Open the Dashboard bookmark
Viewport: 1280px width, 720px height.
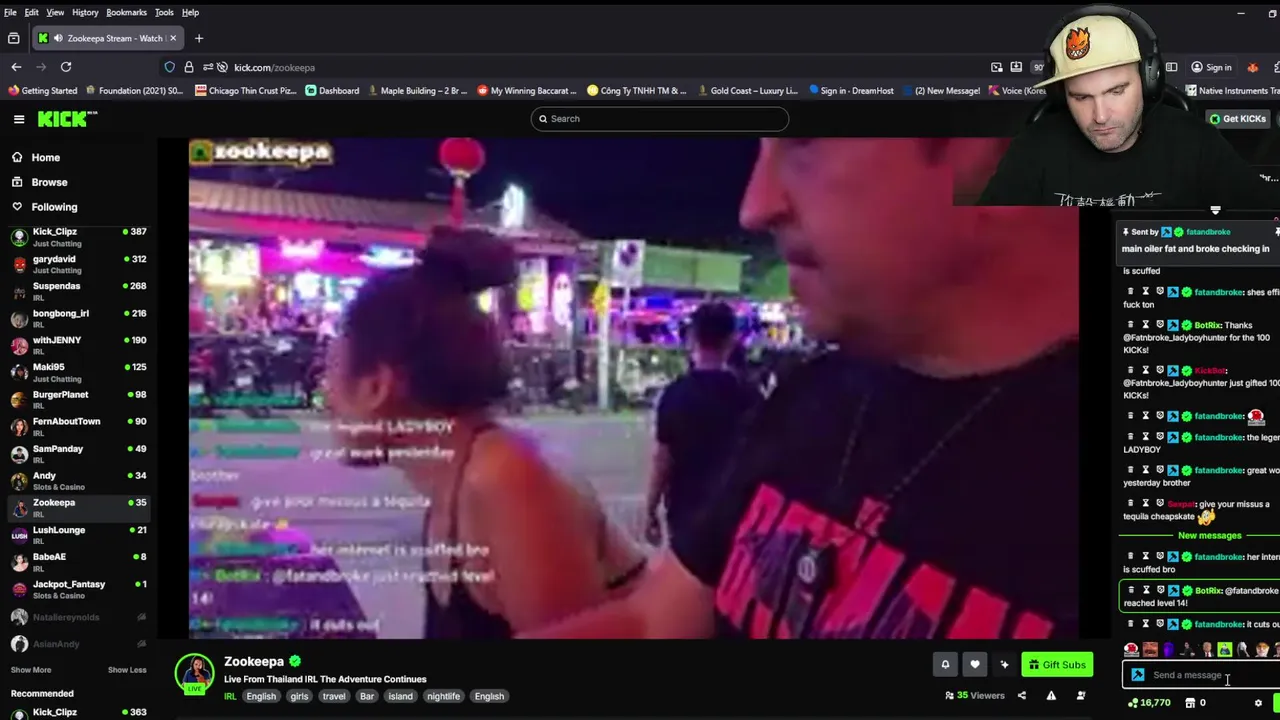332,90
